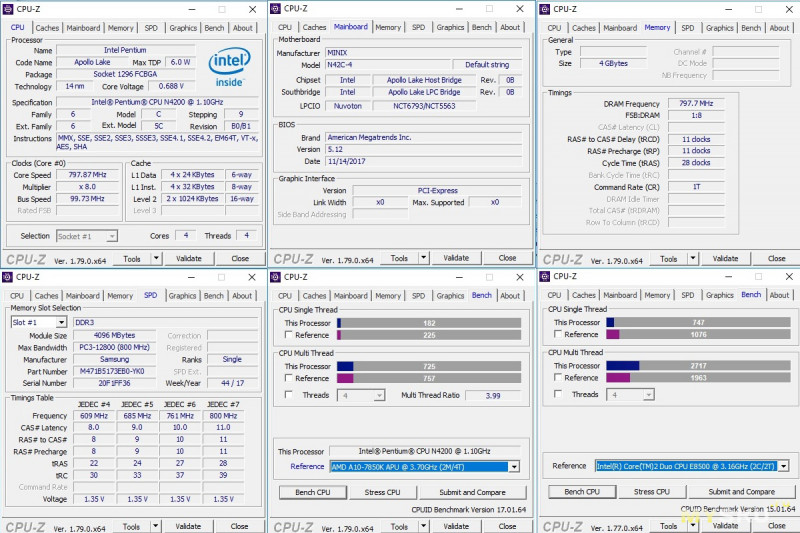Click the DRAM Frequency field showing 797.7 MHz
The width and height of the screenshot is (800, 533).
pos(696,104)
